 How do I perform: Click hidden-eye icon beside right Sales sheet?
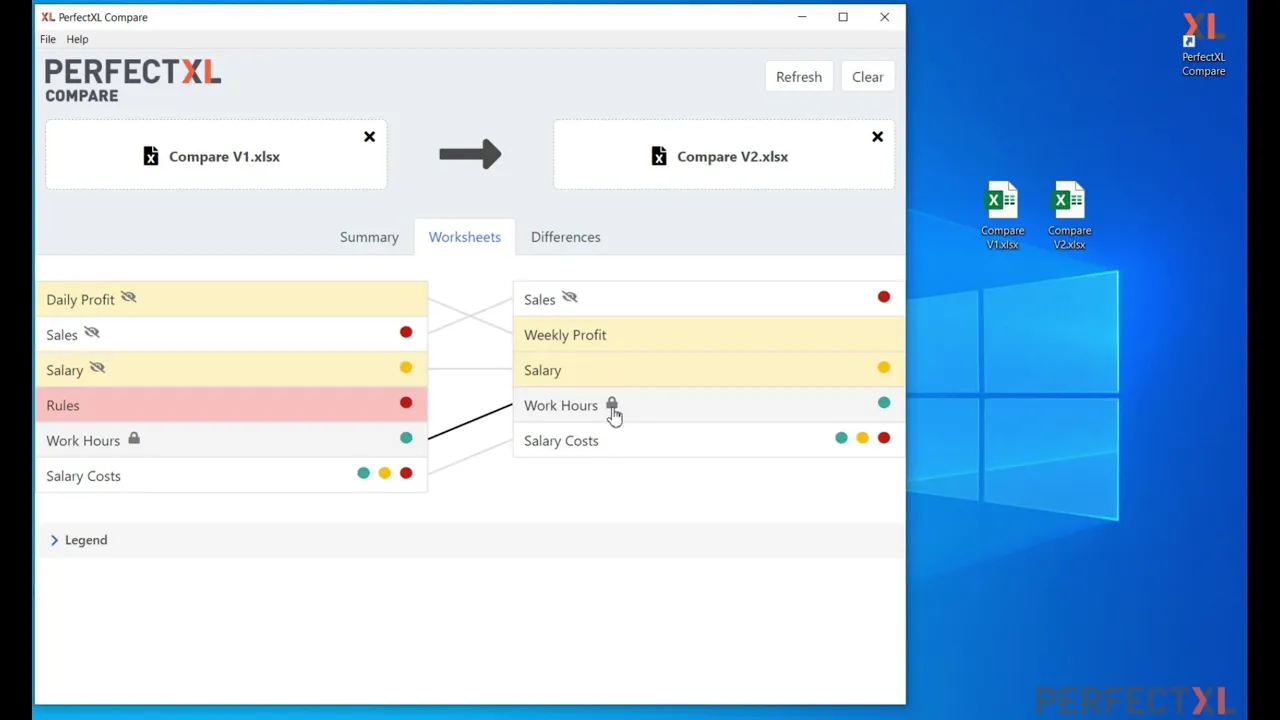570,297
